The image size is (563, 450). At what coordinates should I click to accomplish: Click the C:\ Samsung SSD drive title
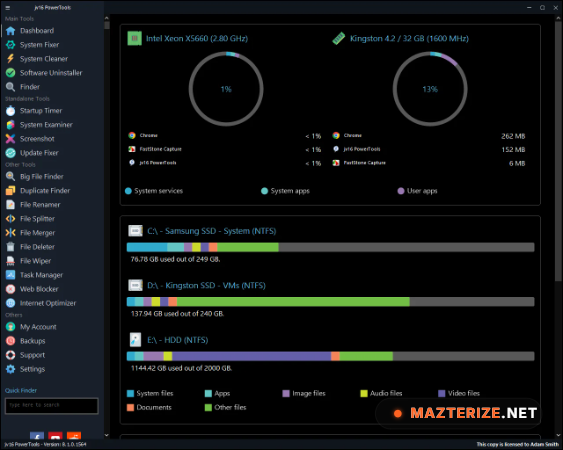coord(211,231)
